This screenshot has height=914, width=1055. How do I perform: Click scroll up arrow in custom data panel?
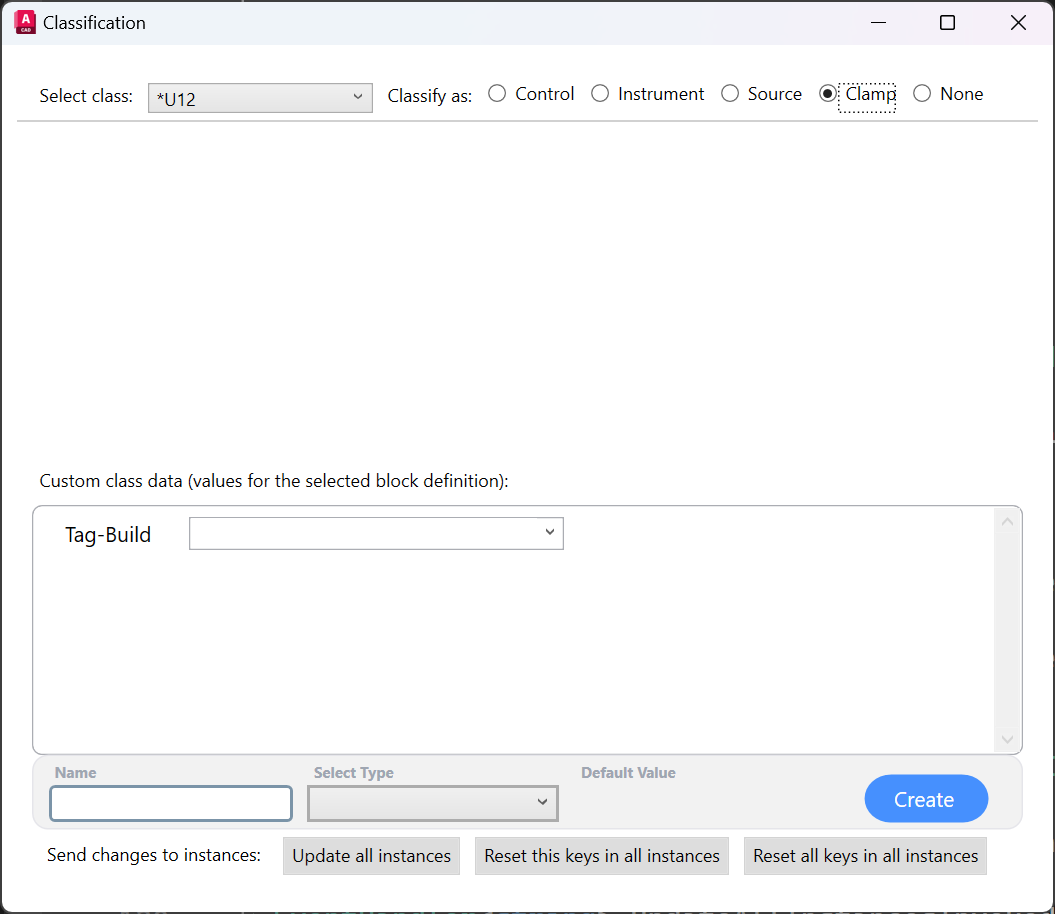pyautogui.click(x=1007, y=522)
